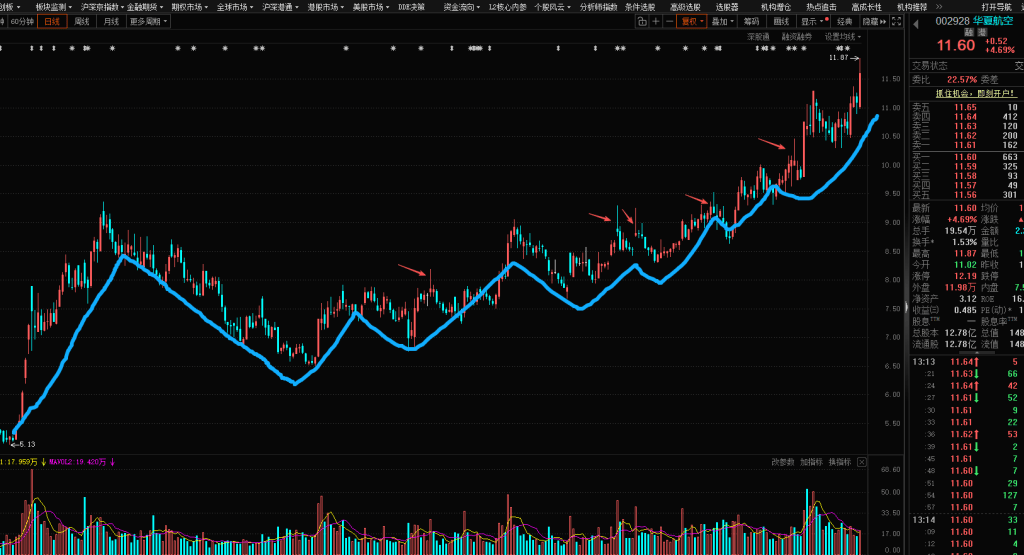Switch chart to 月线 monthly period
The width and height of the screenshot is (1024, 555).
pyautogui.click(x=111, y=21)
